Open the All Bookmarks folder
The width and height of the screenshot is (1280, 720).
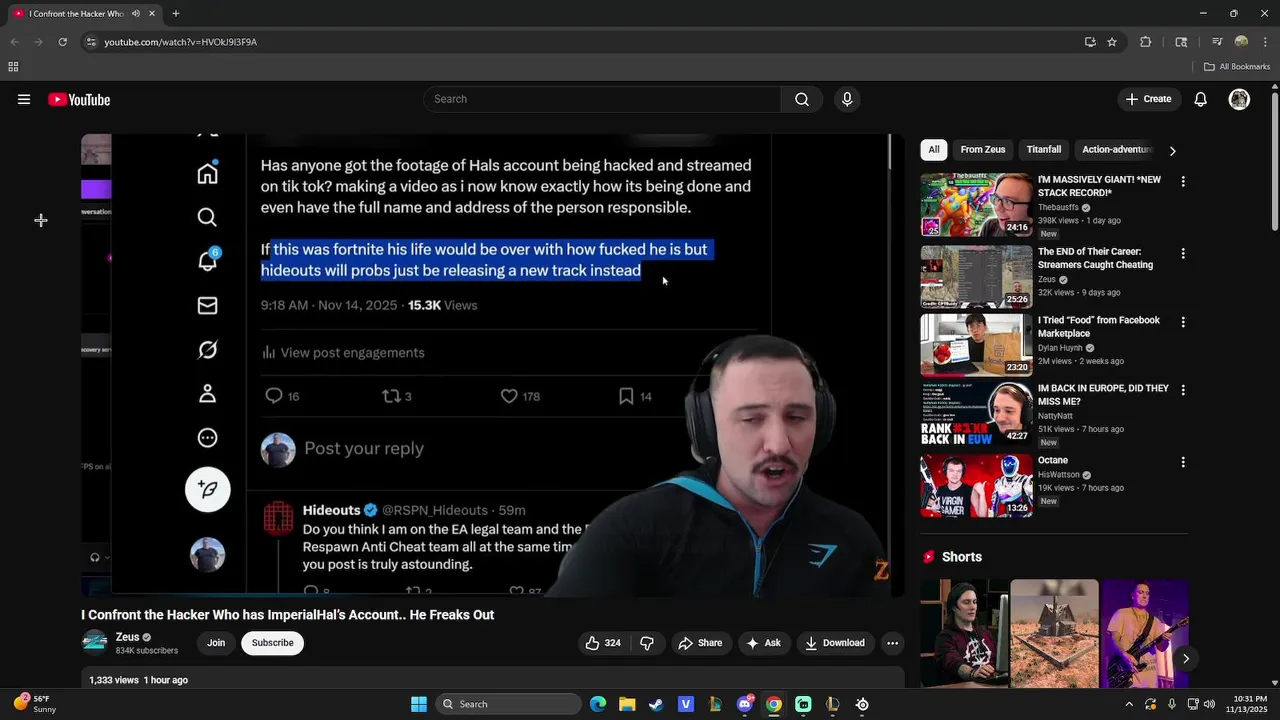[x=1237, y=67]
